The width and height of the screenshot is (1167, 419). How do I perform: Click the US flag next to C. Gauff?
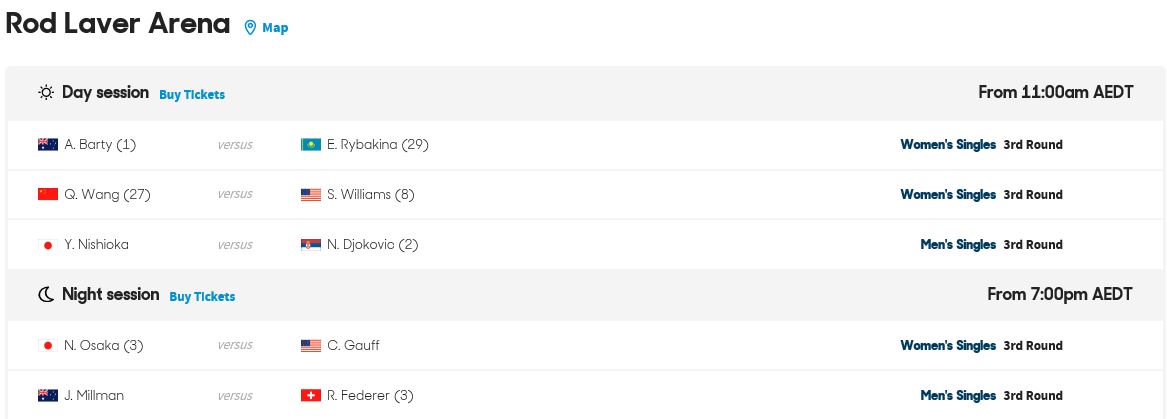[310, 345]
